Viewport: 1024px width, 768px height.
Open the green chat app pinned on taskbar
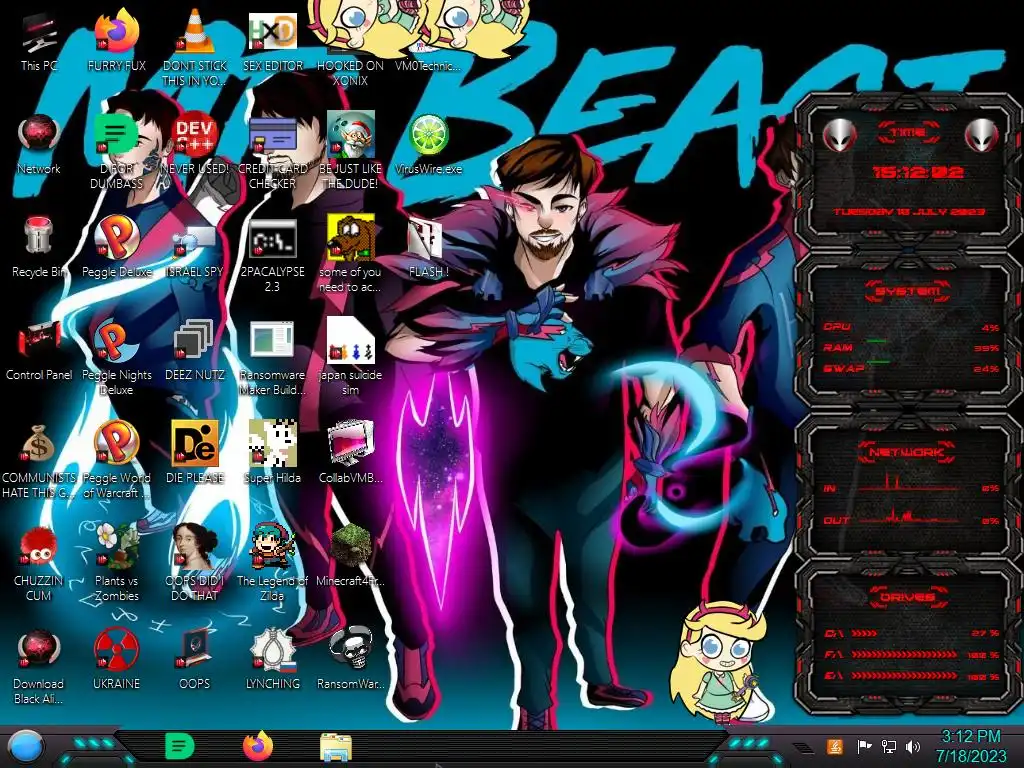tap(180, 746)
